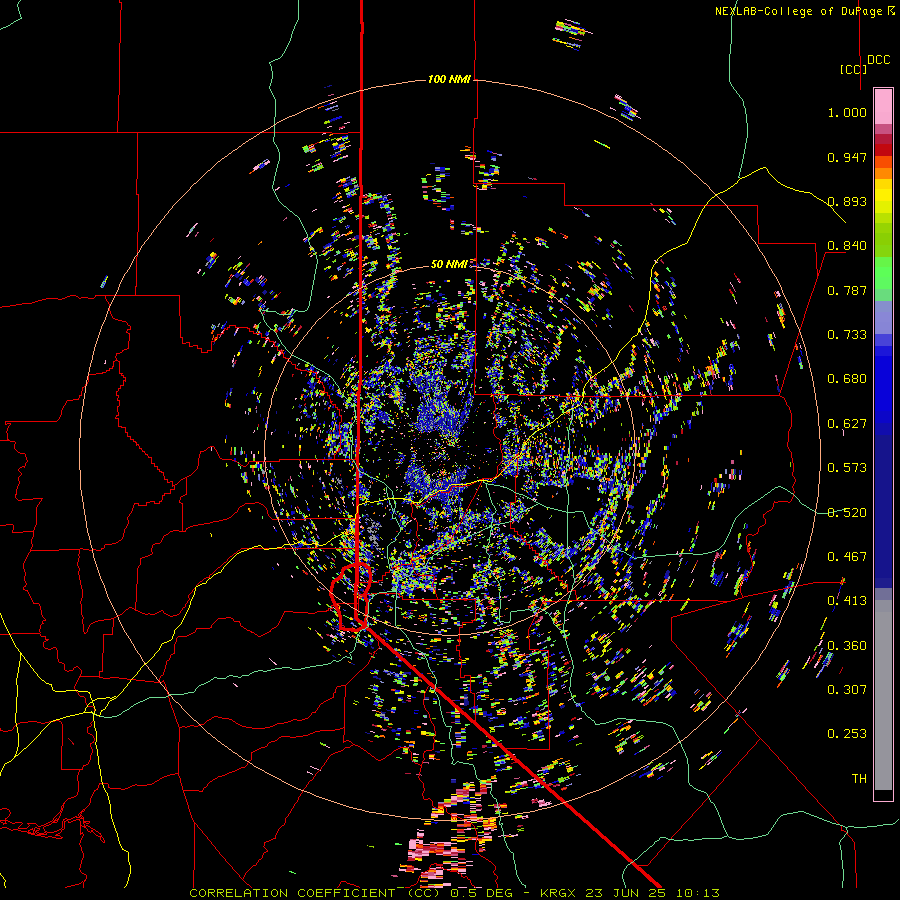Click the TH label on color scale
Viewport: 900px width, 900px height.
(x=859, y=779)
